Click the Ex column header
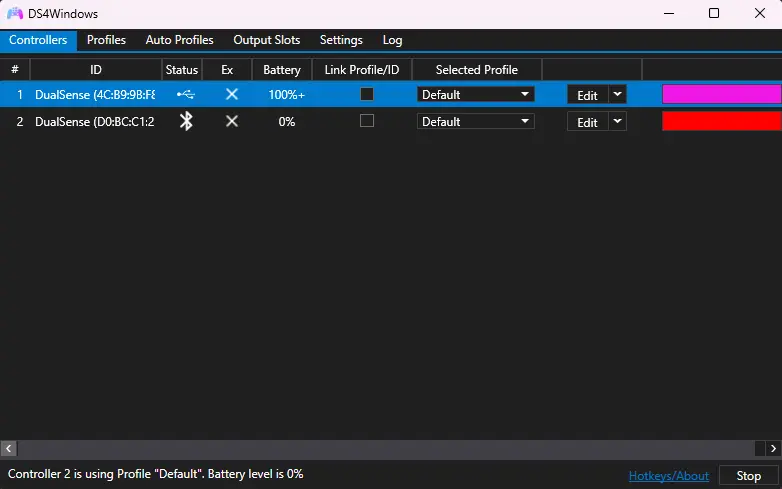Screen dimensions: 782x489 227,69
